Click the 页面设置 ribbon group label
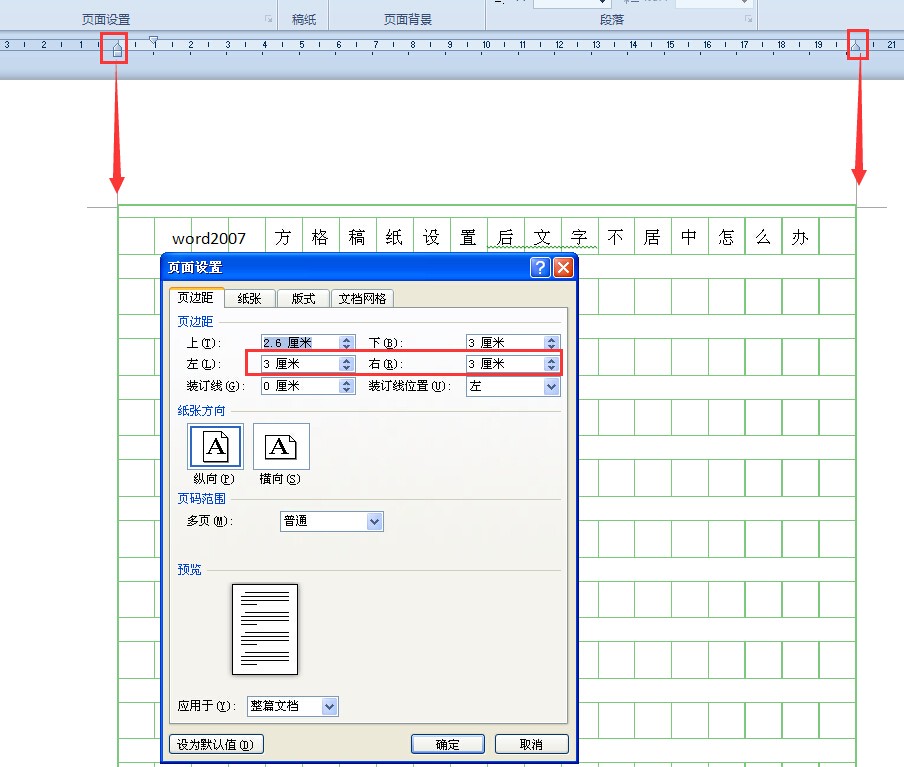The height and width of the screenshot is (767, 904). (106, 20)
